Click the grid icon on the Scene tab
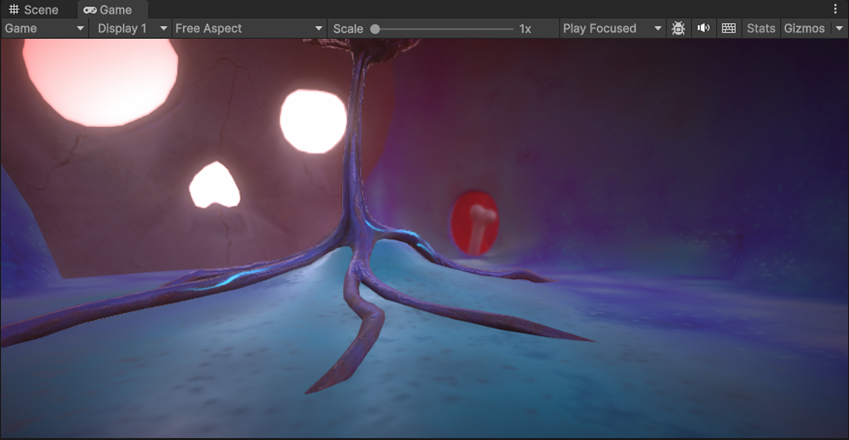The height and width of the screenshot is (440, 849). coord(14,9)
